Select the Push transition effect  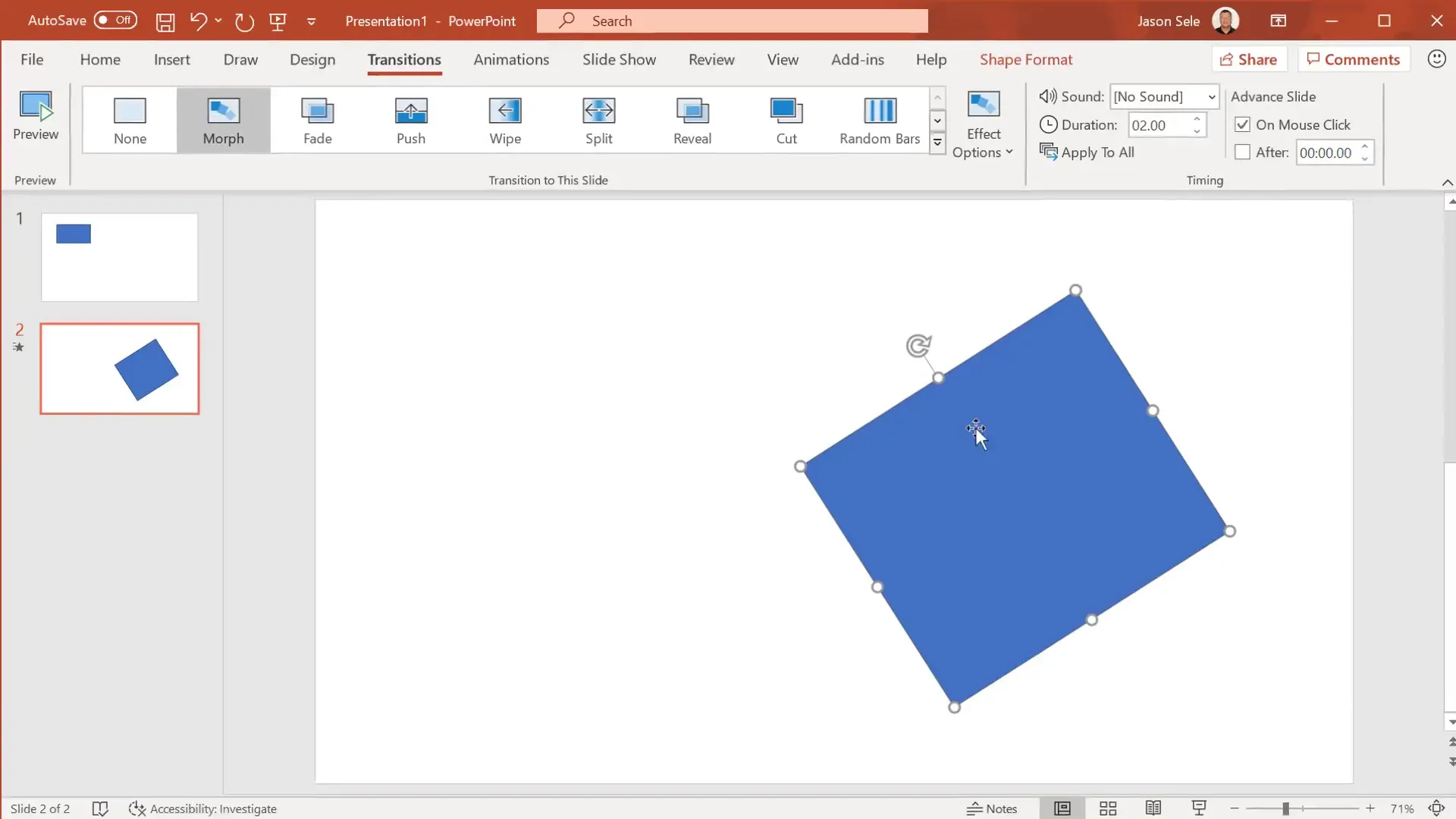click(410, 121)
